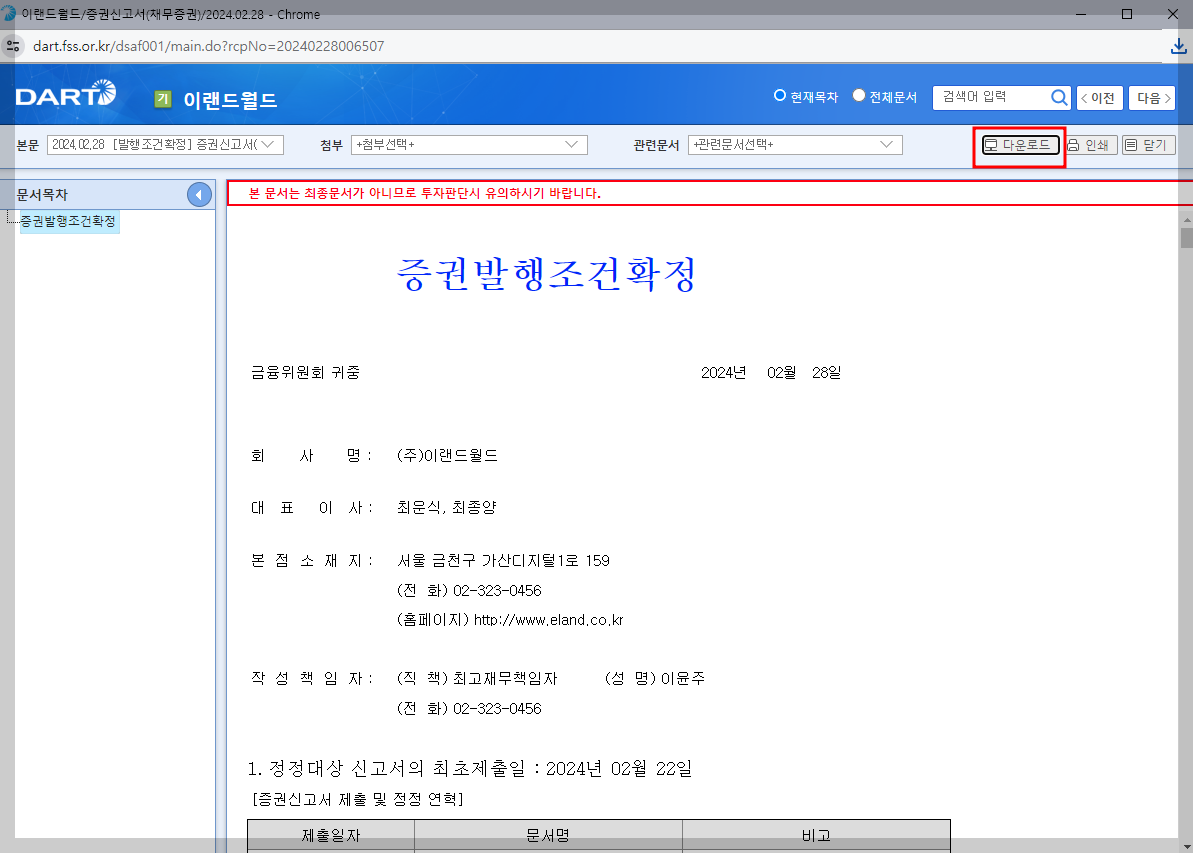Click the http://www.eland.co.kr homepage text
This screenshot has width=1193, height=853.
click(x=549, y=620)
